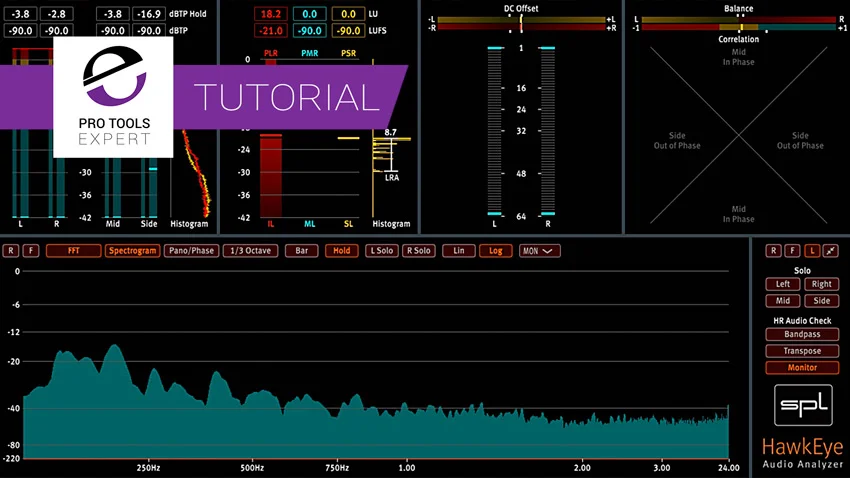Image resolution: width=850 pixels, height=478 pixels.
Task: Enable L Solo in the spectrum toolbar
Action: (382, 250)
